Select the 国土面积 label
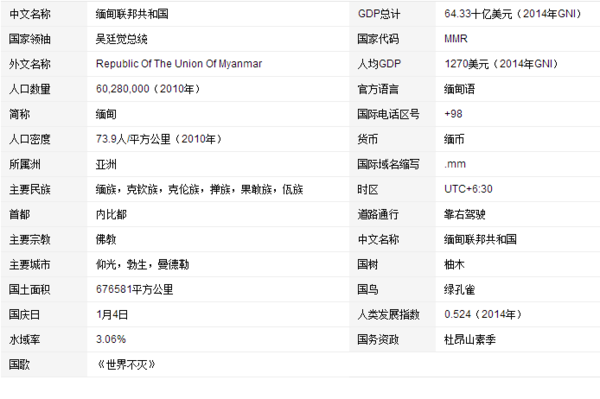The height and width of the screenshot is (399, 600). tap(30, 289)
